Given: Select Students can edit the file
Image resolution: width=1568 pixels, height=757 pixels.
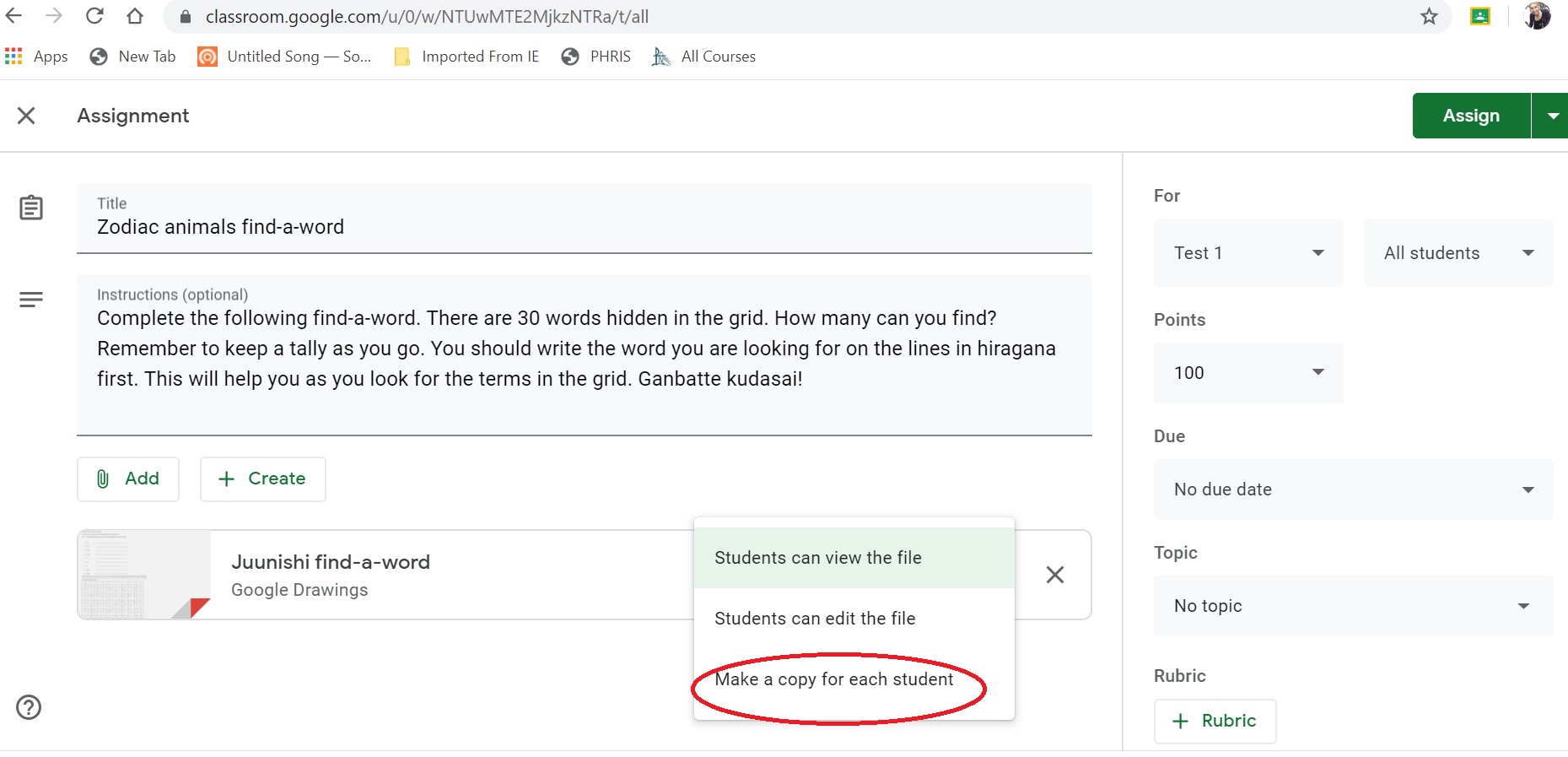Looking at the screenshot, I should click(854, 619).
